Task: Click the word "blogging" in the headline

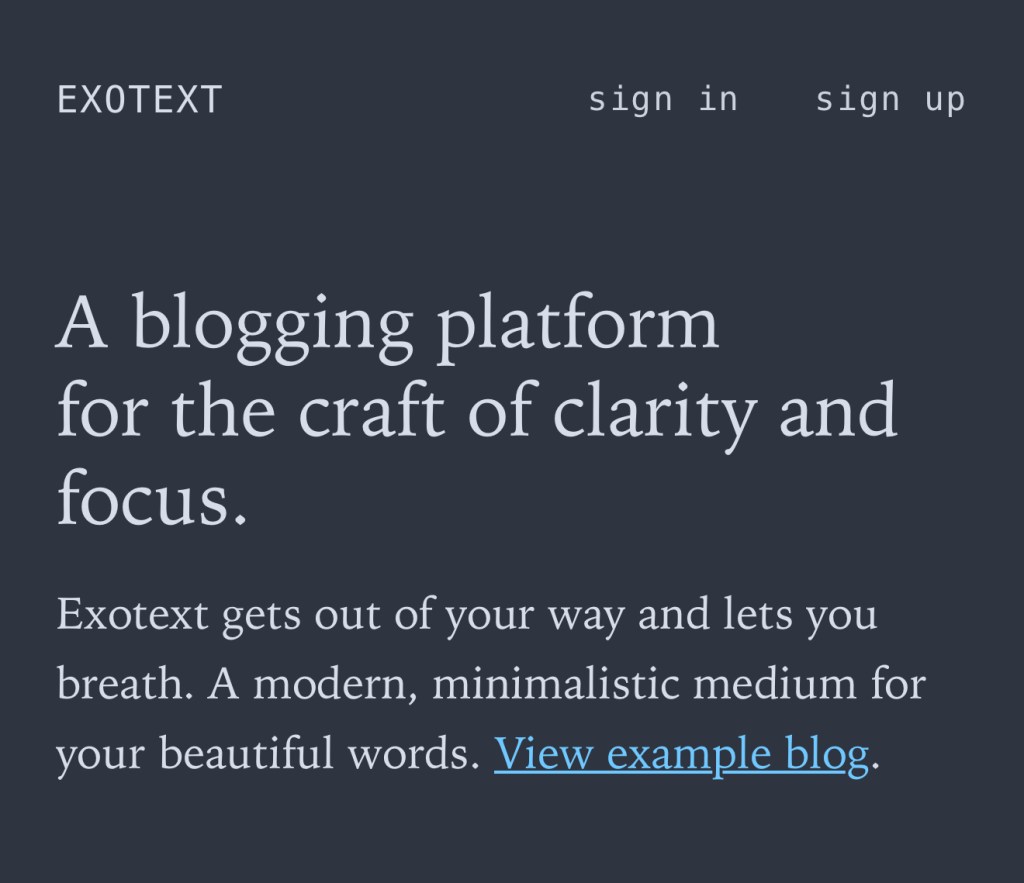Action: pyautogui.click(x=272, y=325)
